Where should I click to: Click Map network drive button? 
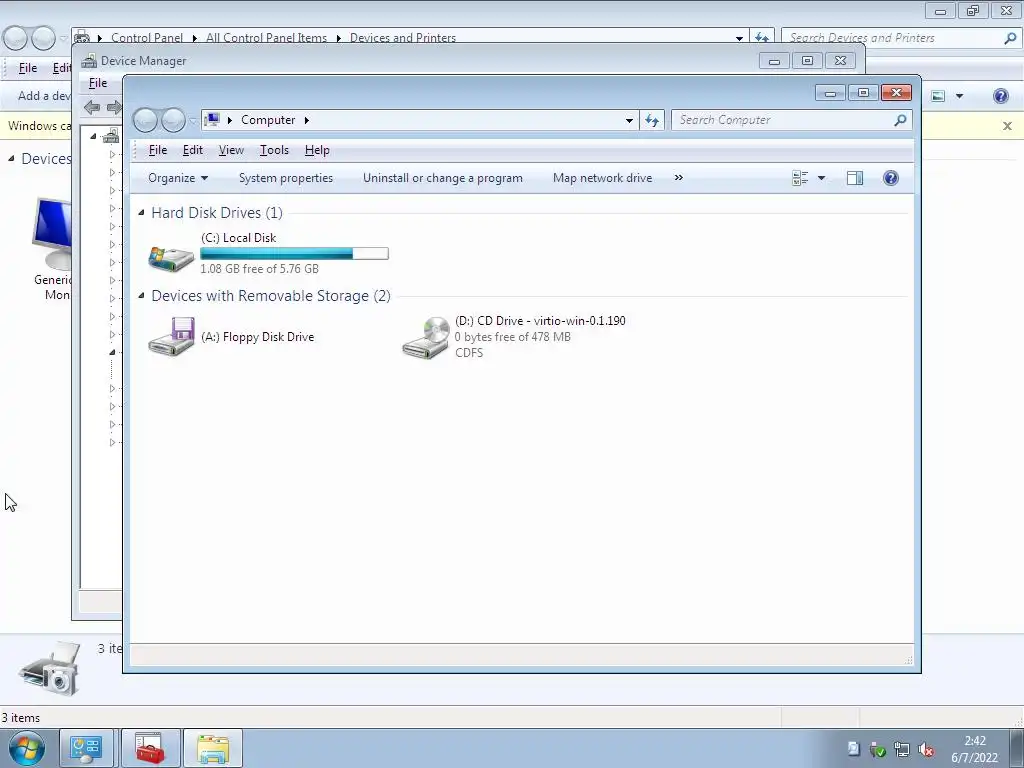point(602,178)
